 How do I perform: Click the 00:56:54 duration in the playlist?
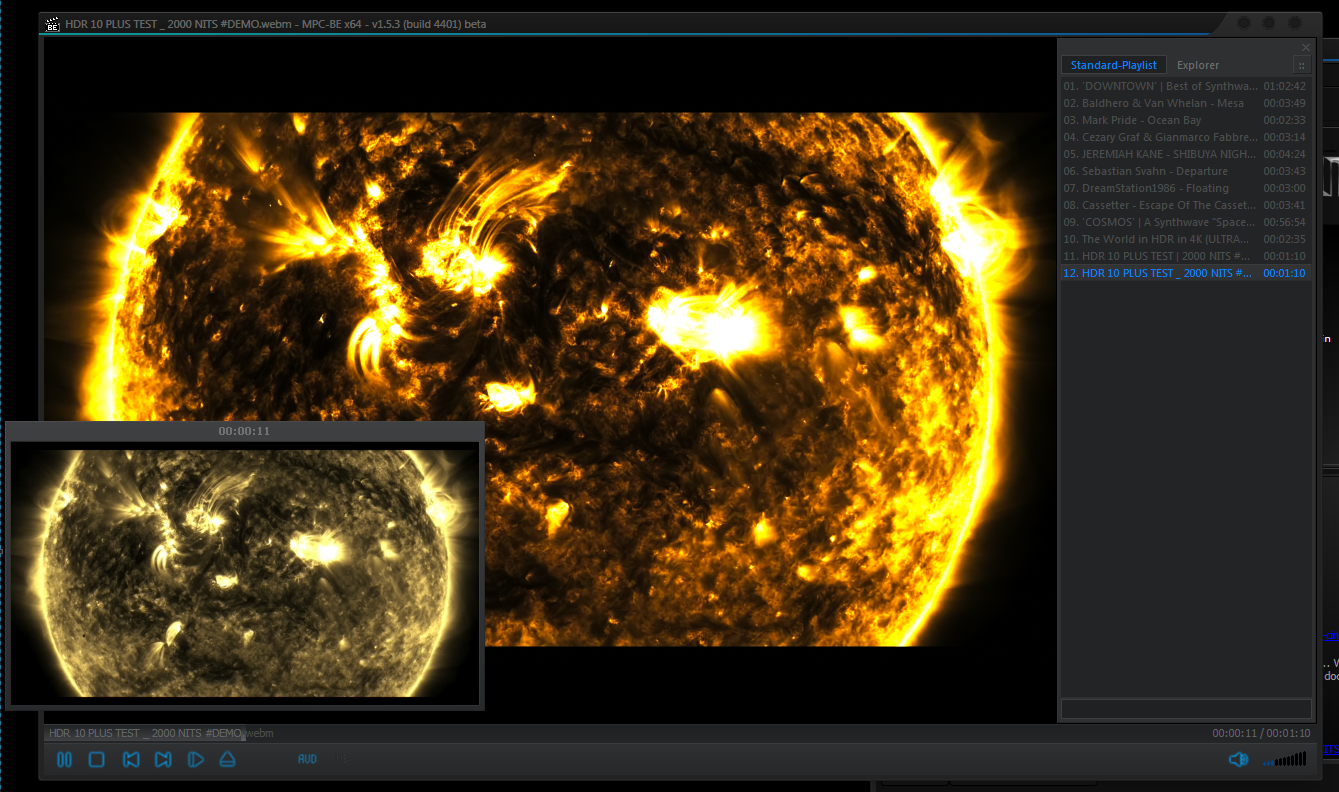(x=1284, y=222)
